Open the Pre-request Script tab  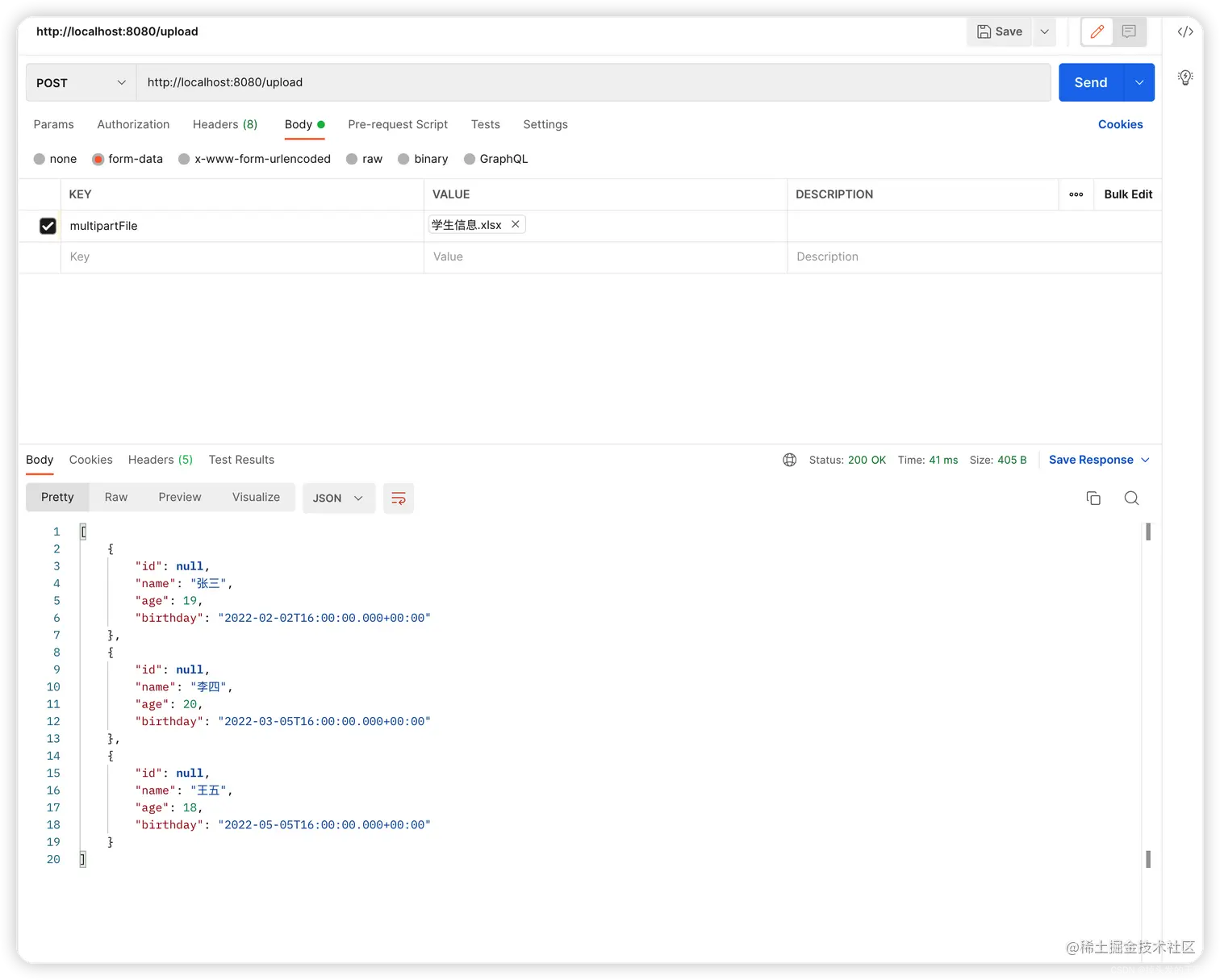click(398, 124)
